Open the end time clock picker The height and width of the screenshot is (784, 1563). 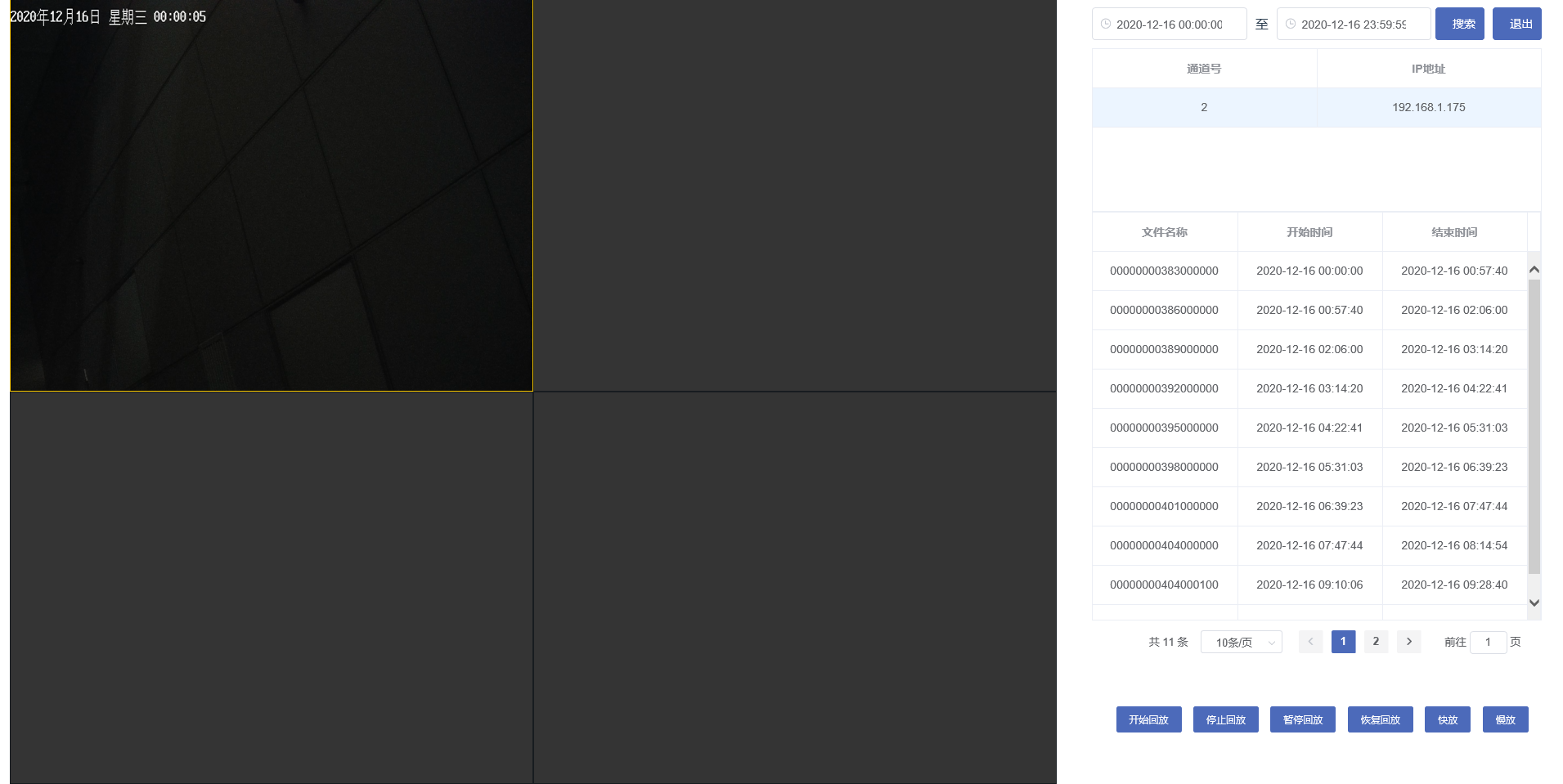1292,24
